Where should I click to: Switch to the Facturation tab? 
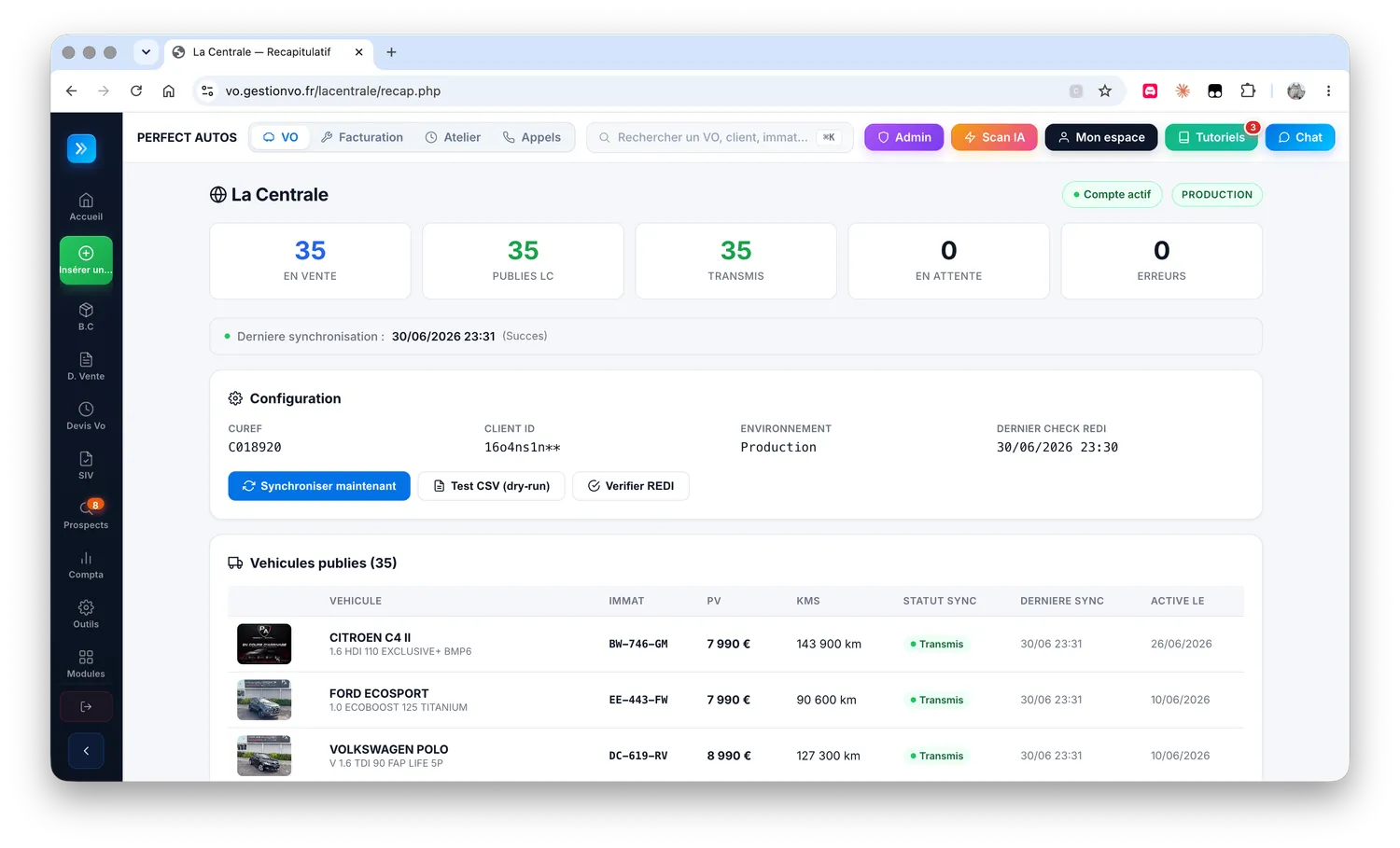(362, 137)
